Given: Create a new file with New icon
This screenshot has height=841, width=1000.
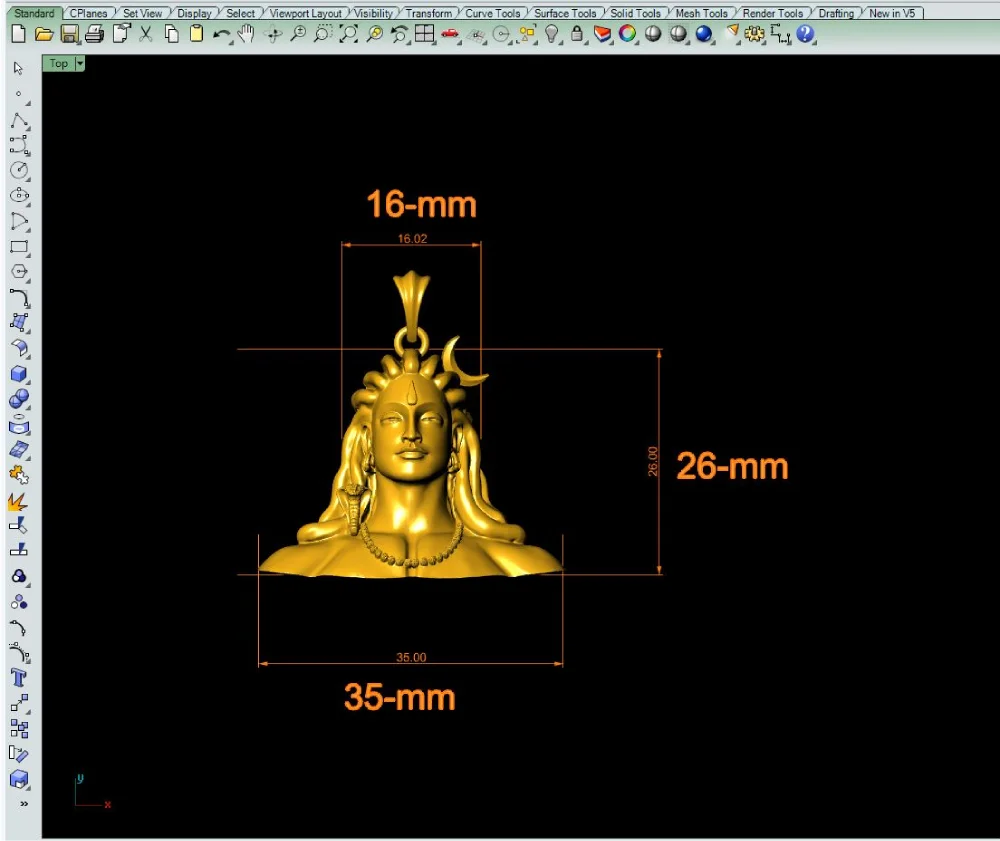Looking at the screenshot, I should (x=18, y=34).
